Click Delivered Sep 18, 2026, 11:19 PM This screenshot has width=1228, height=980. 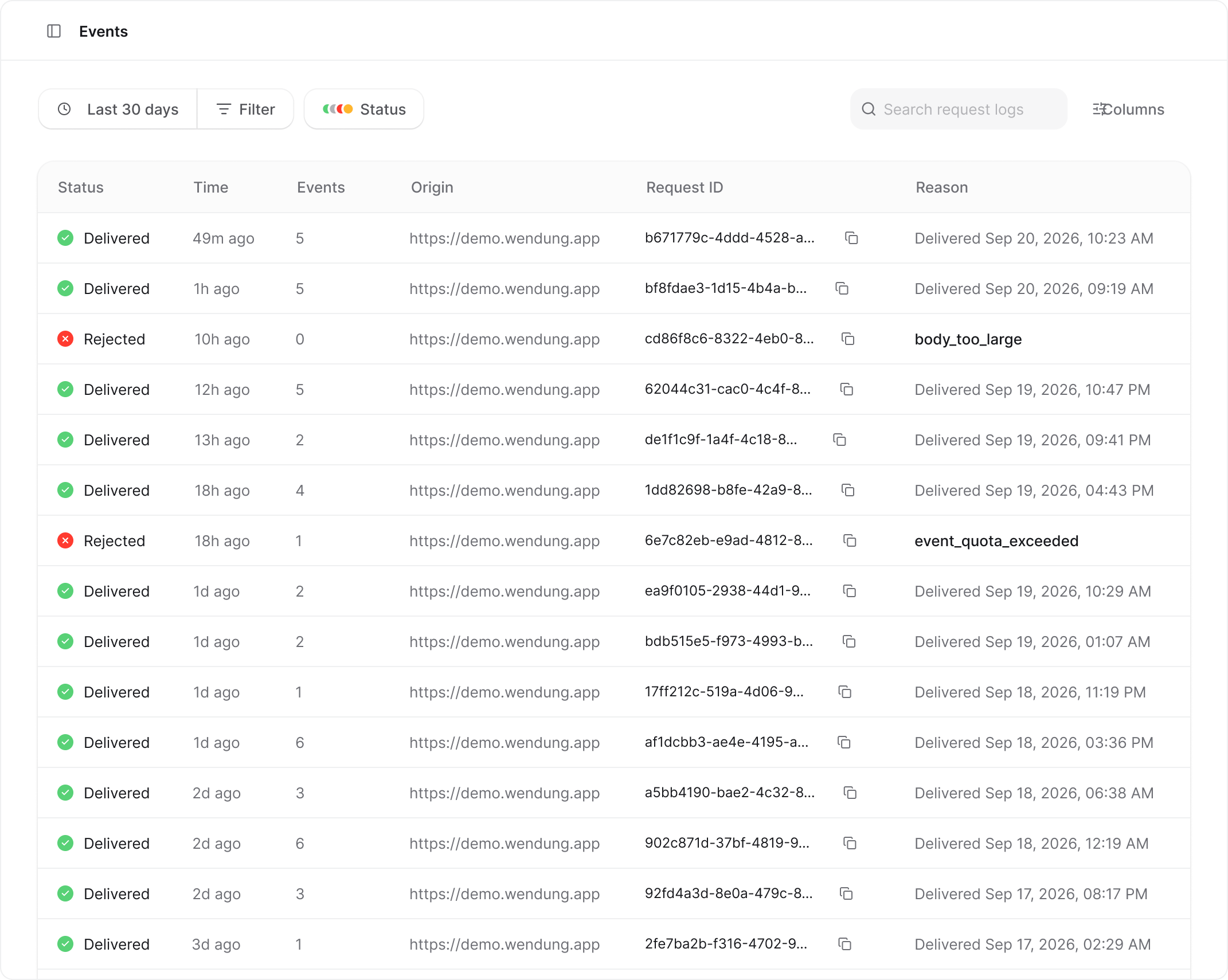point(1030,692)
